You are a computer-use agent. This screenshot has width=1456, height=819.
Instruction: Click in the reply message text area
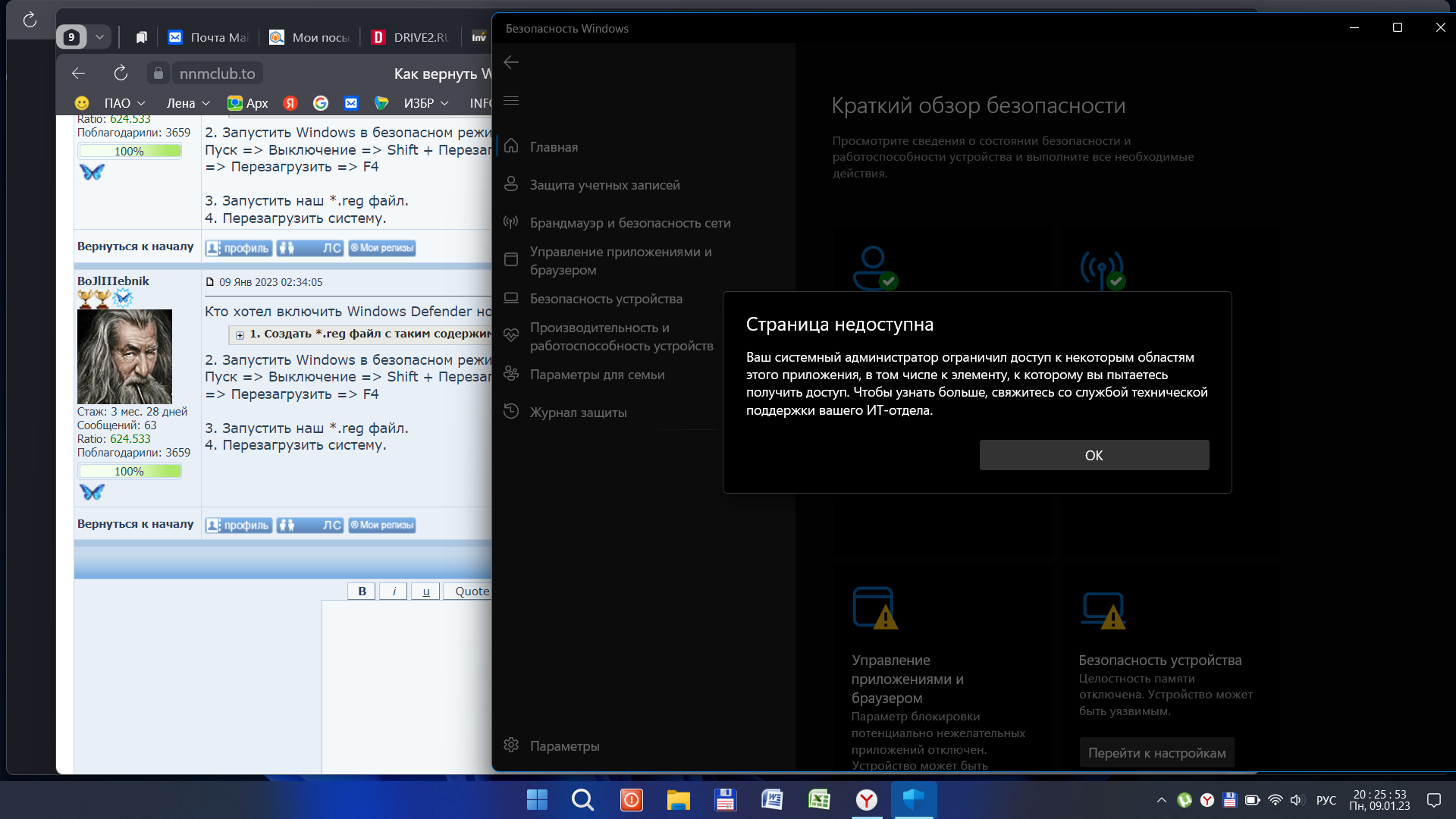coord(406,682)
